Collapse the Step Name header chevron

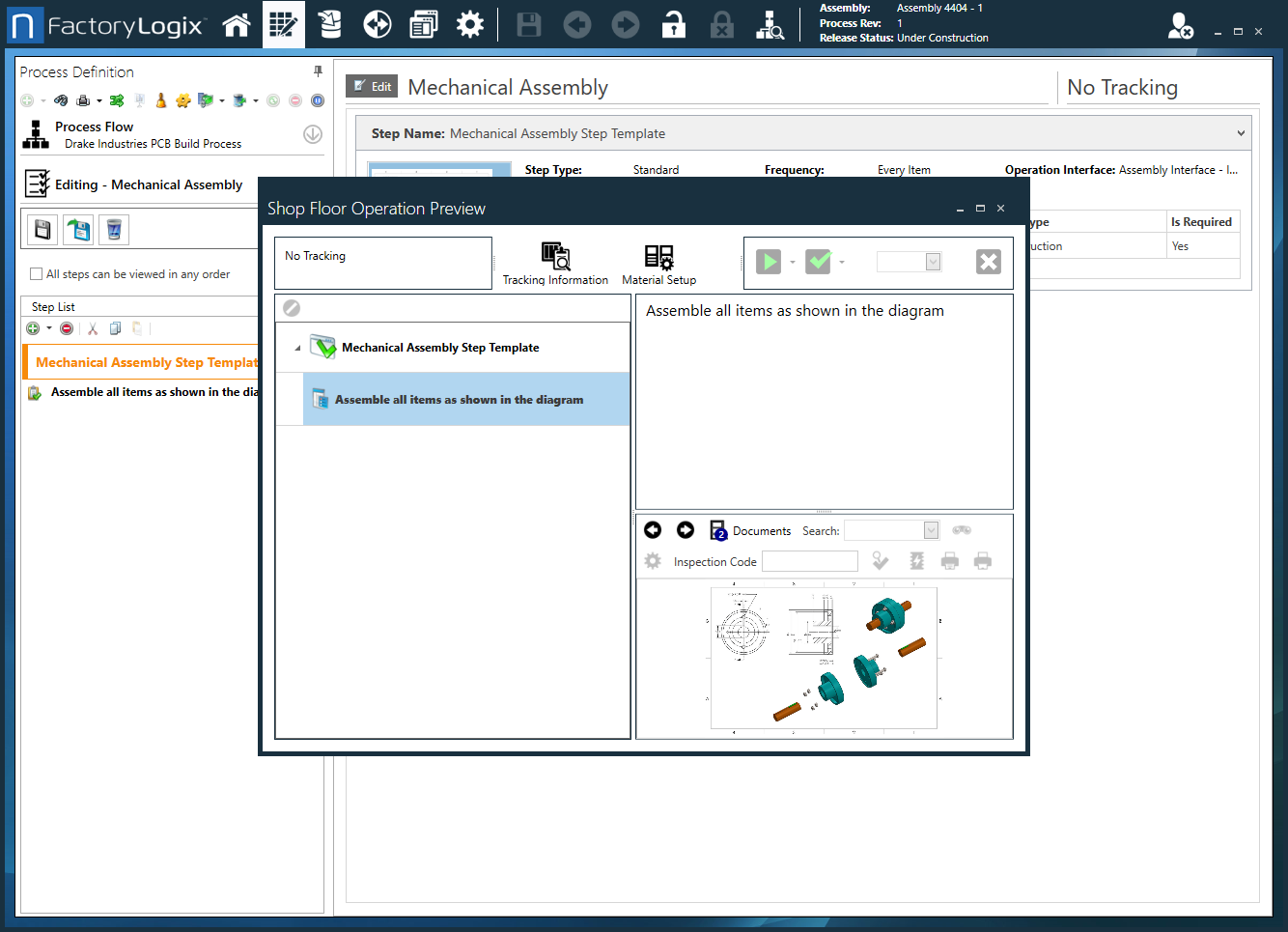[1241, 133]
